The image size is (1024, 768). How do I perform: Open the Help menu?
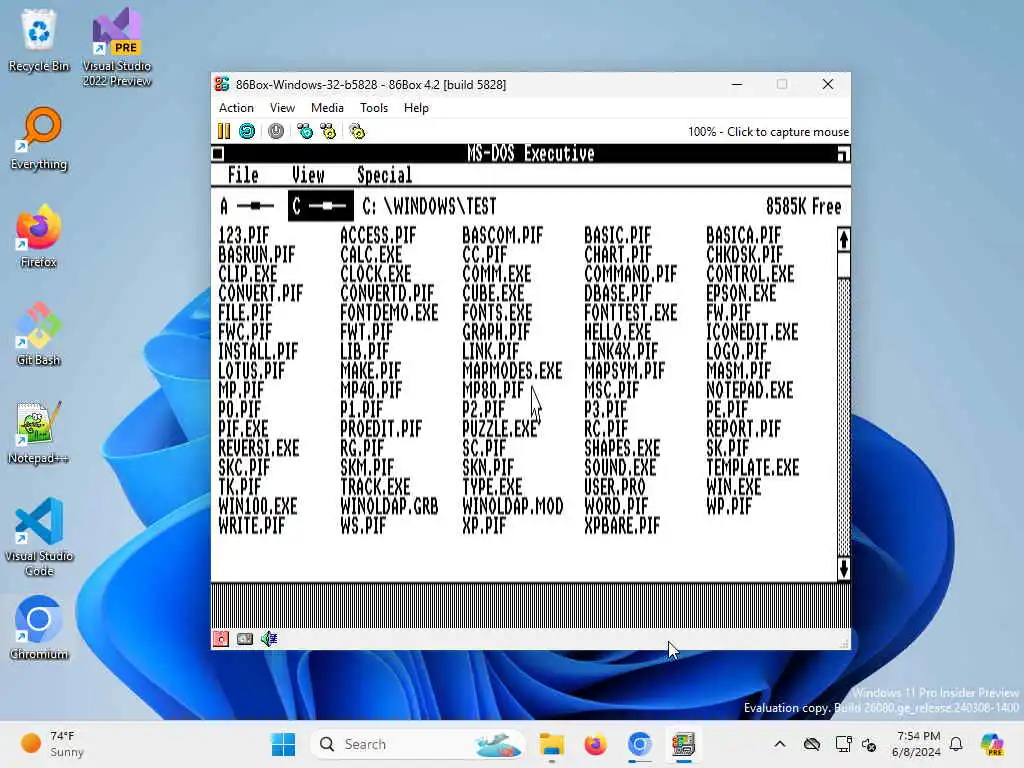416,108
